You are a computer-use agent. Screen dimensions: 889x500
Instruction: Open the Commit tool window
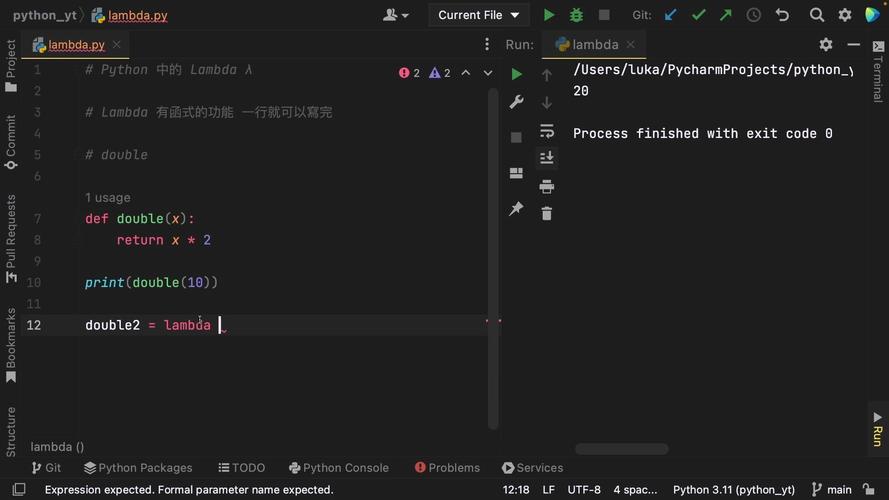pos(11,142)
